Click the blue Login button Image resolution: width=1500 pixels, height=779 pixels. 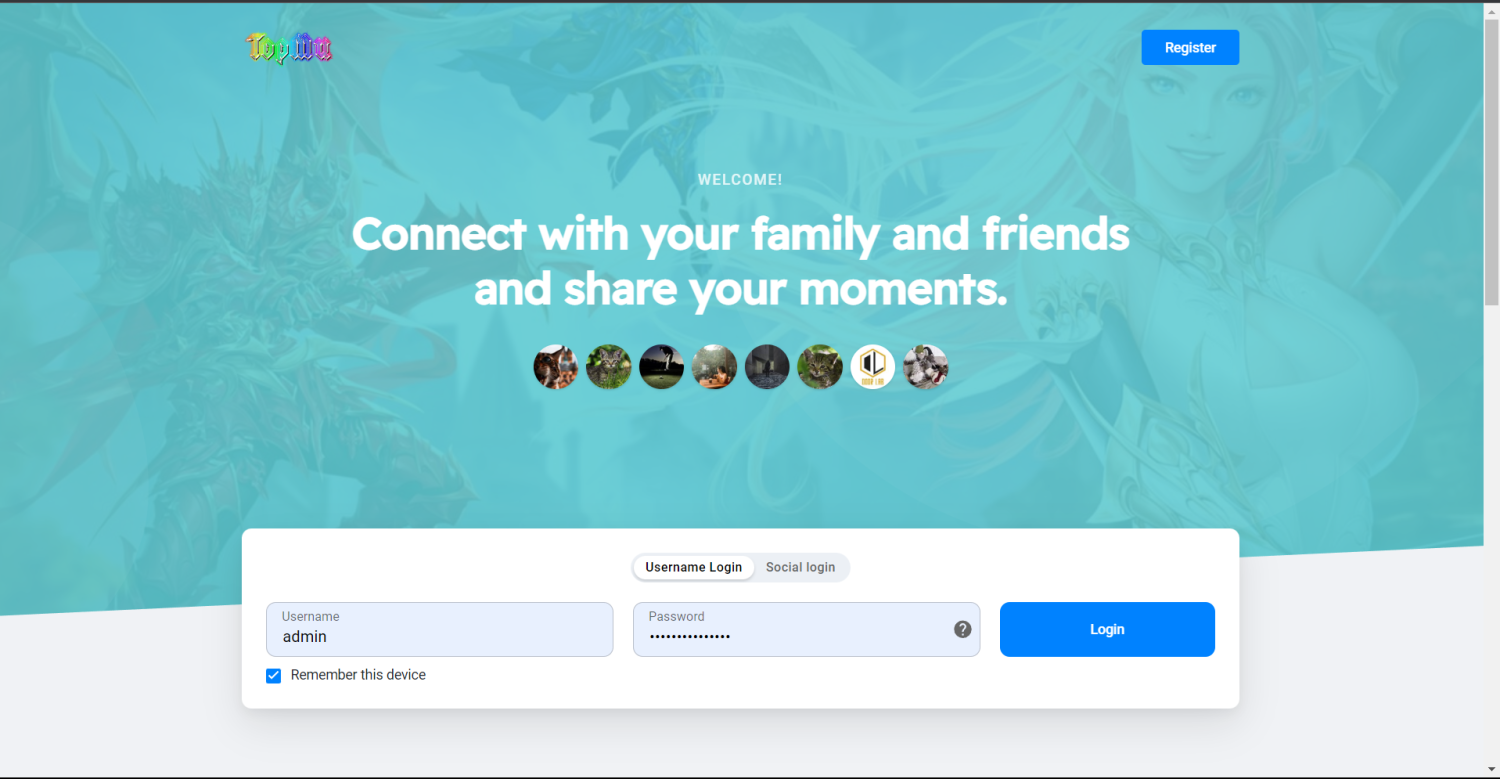tap(1107, 629)
